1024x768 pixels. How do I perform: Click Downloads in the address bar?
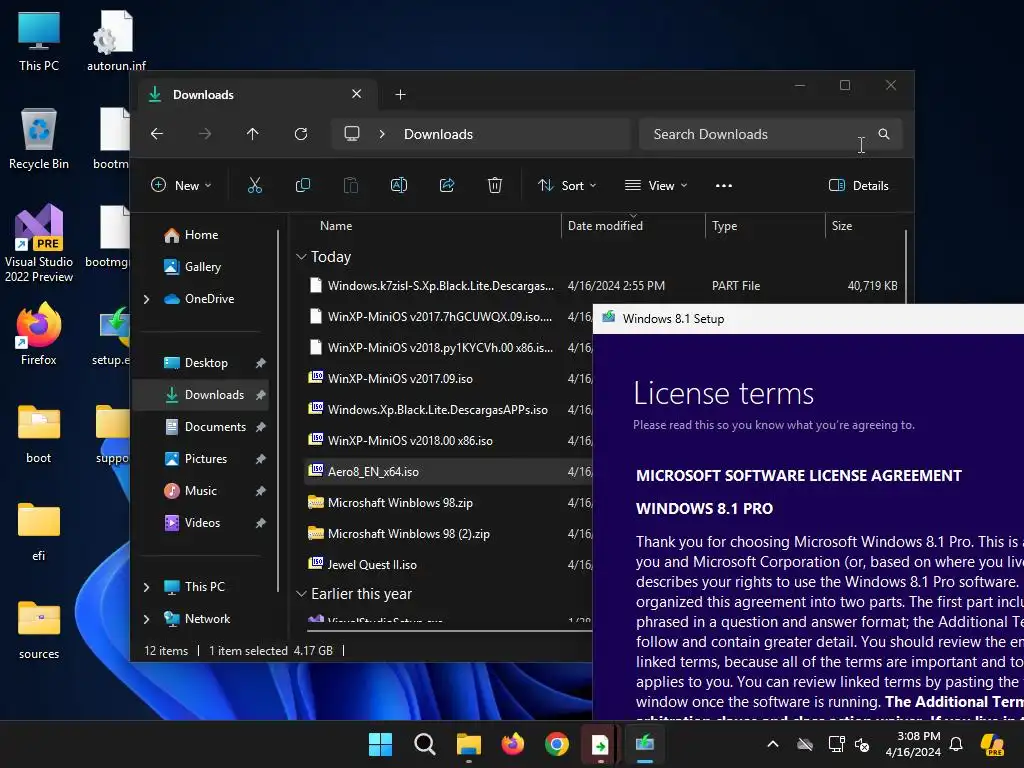click(438, 134)
